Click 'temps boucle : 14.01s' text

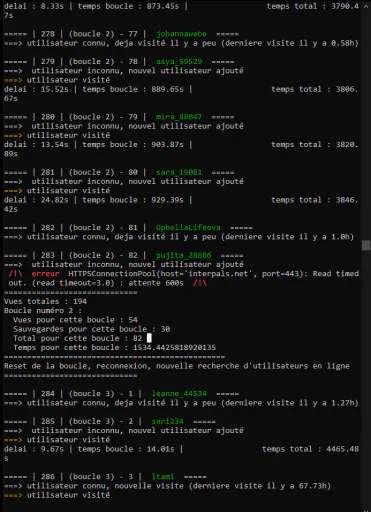(x=126, y=449)
